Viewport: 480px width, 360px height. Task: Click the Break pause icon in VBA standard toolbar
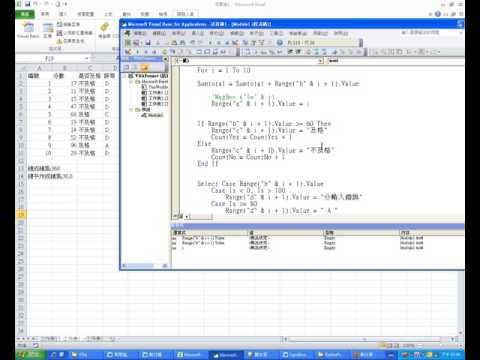click(219, 42)
